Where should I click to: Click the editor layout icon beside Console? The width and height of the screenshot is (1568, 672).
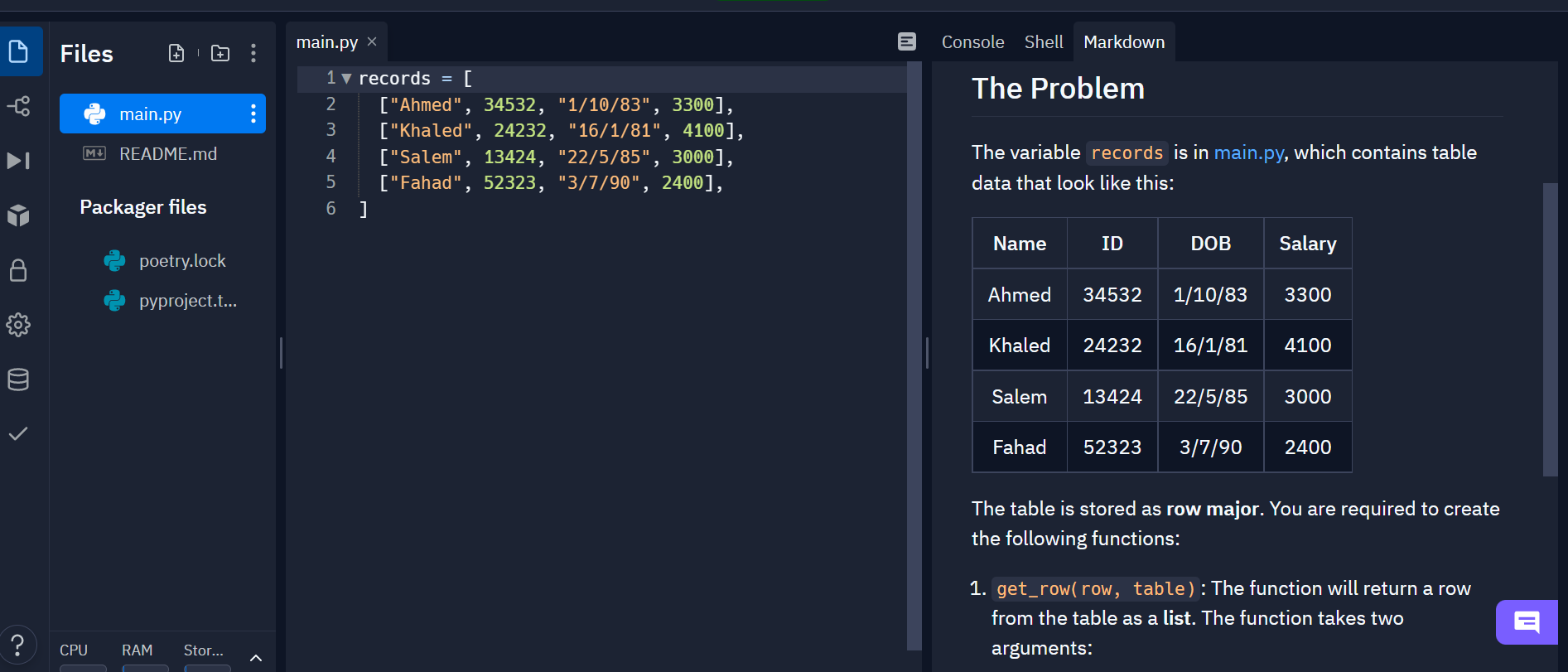click(907, 41)
